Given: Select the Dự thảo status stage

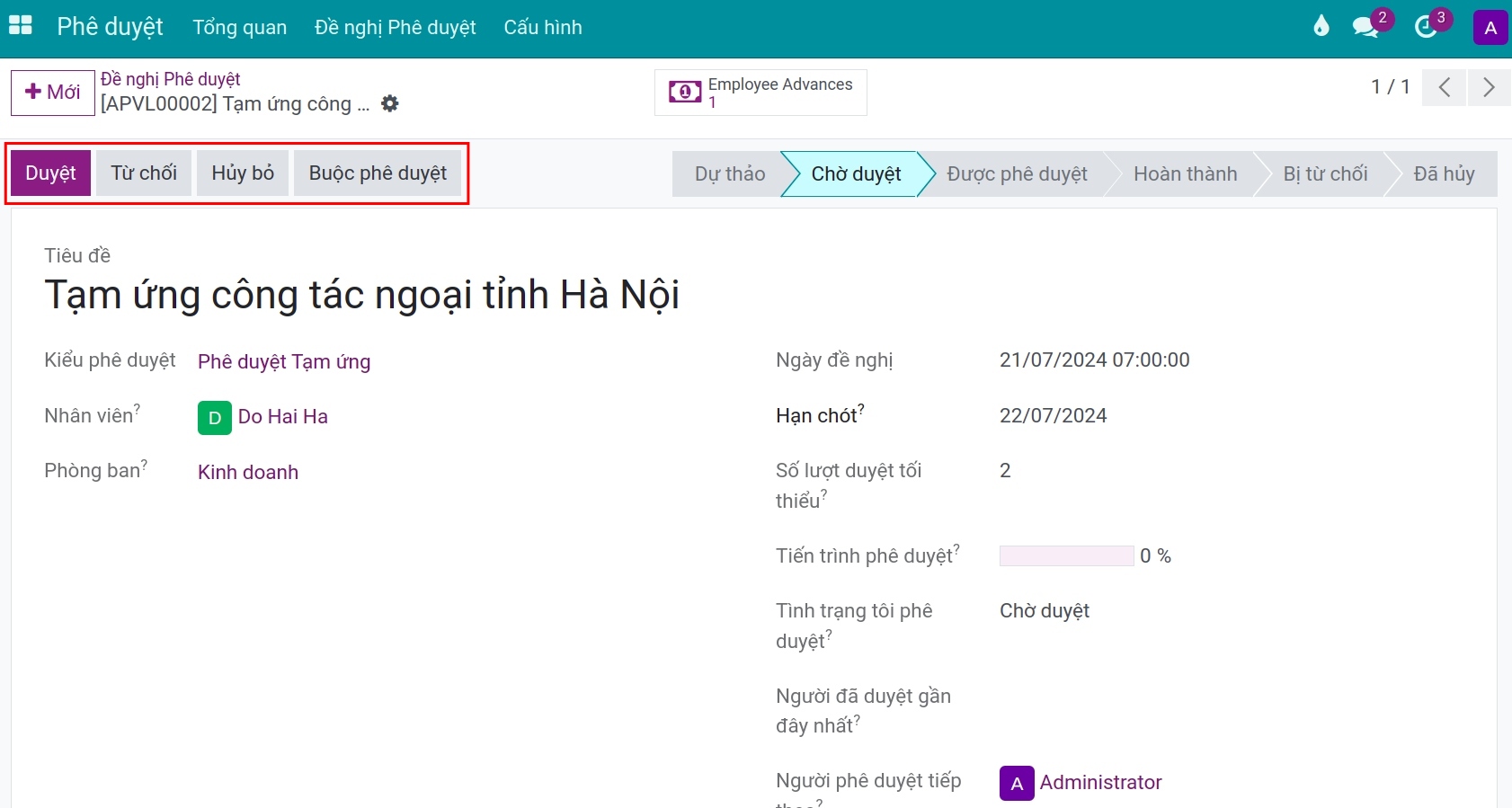Looking at the screenshot, I should tap(729, 174).
